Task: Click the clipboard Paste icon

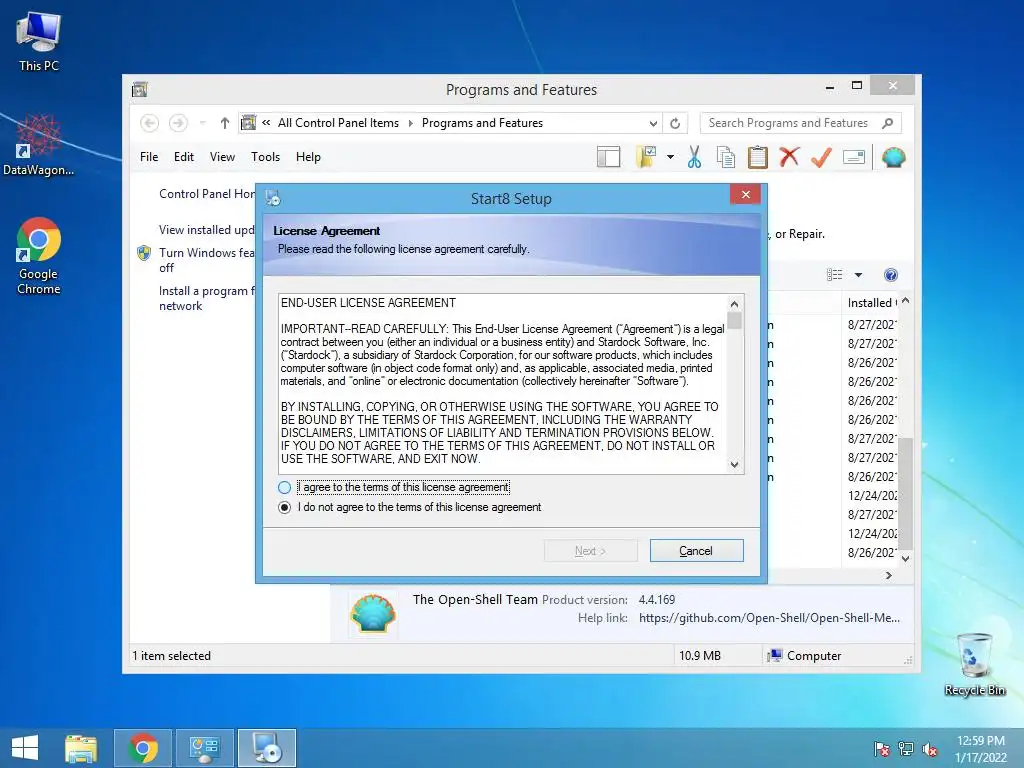Action: click(758, 157)
